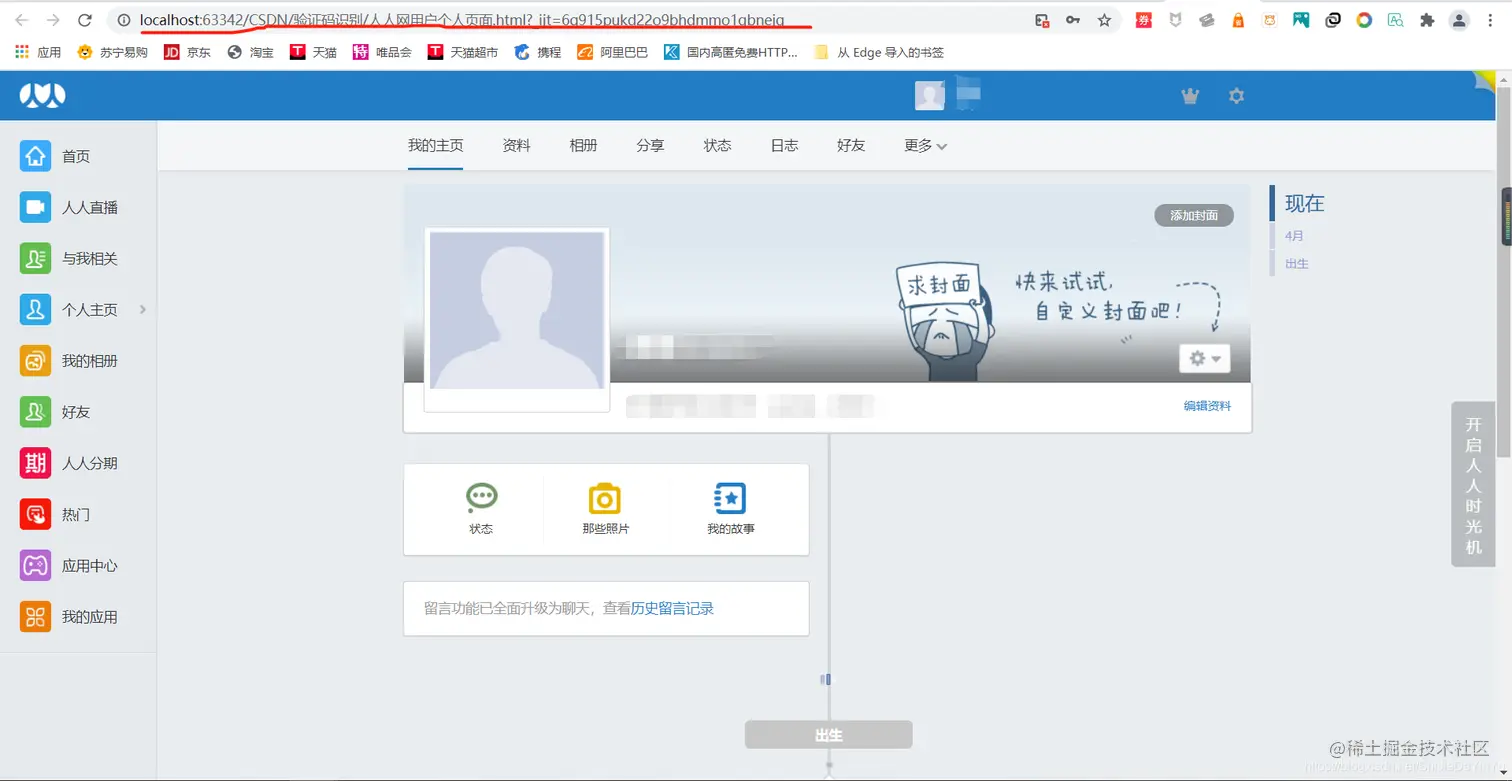Open 我的相册 in the sidebar

(x=33, y=360)
